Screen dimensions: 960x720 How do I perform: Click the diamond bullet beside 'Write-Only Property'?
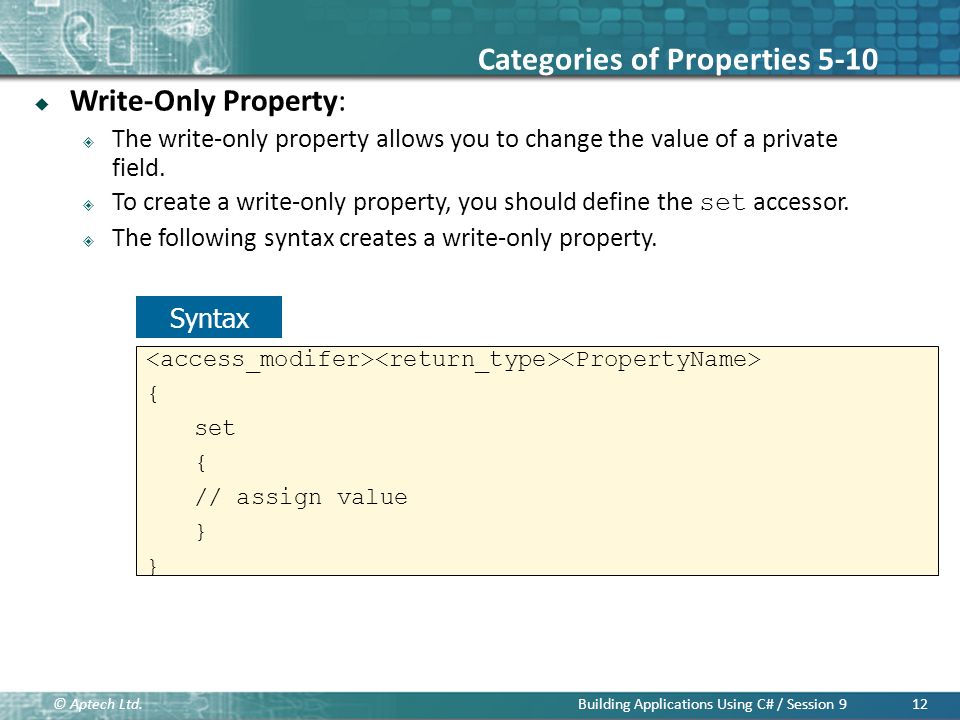click(42, 104)
